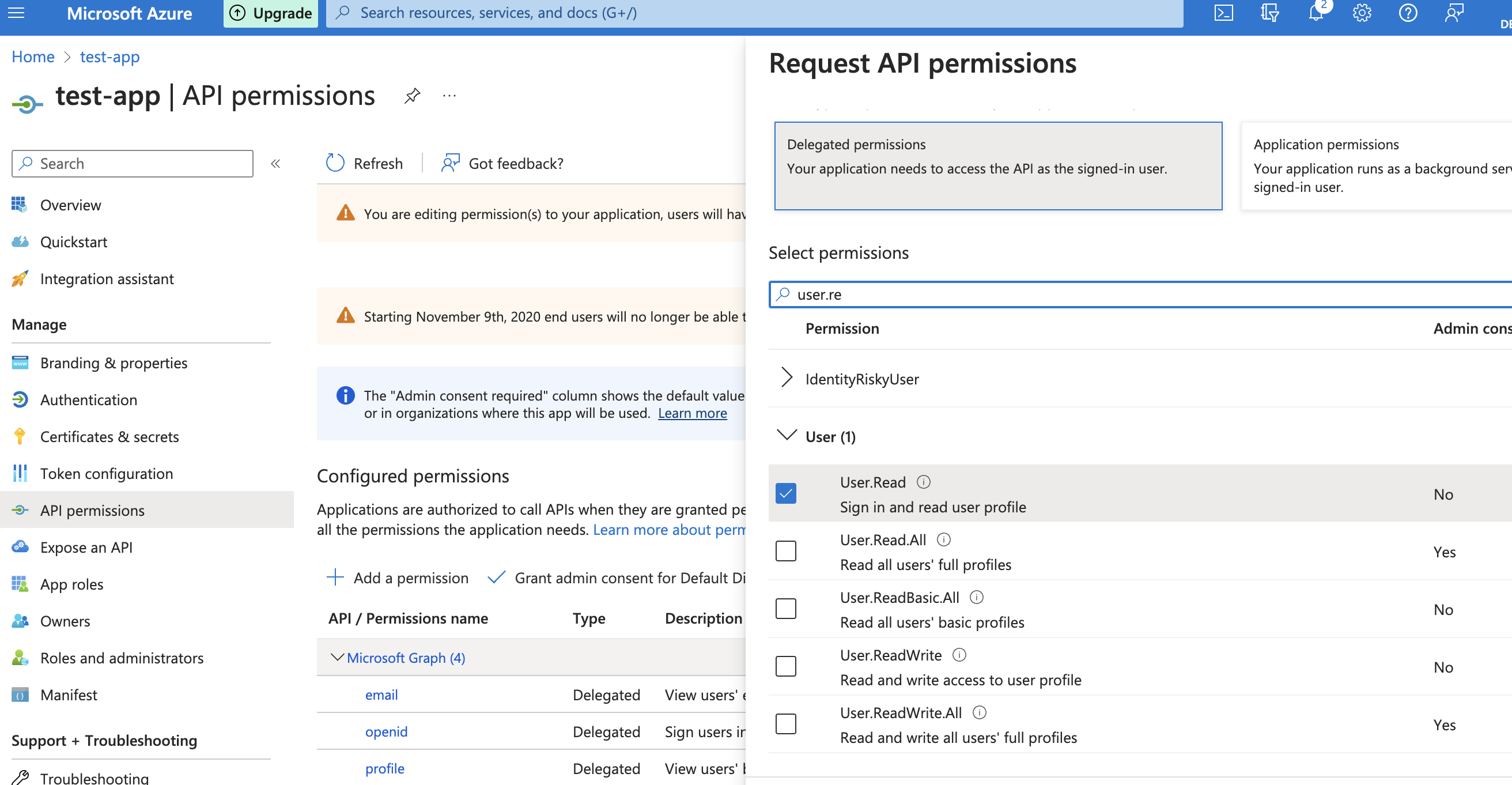Show info for User.ReadWrite.All permission

980,712
